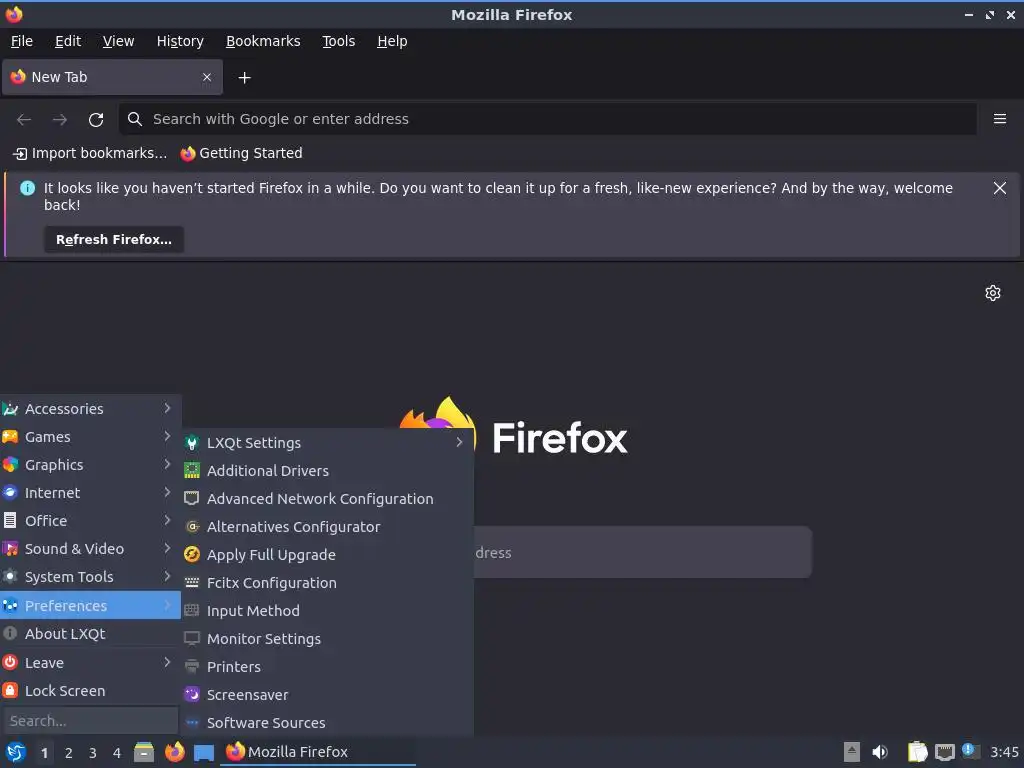Open Getting Started bookmark
Image resolution: width=1024 pixels, height=768 pixels.
[x=242, y=153]
